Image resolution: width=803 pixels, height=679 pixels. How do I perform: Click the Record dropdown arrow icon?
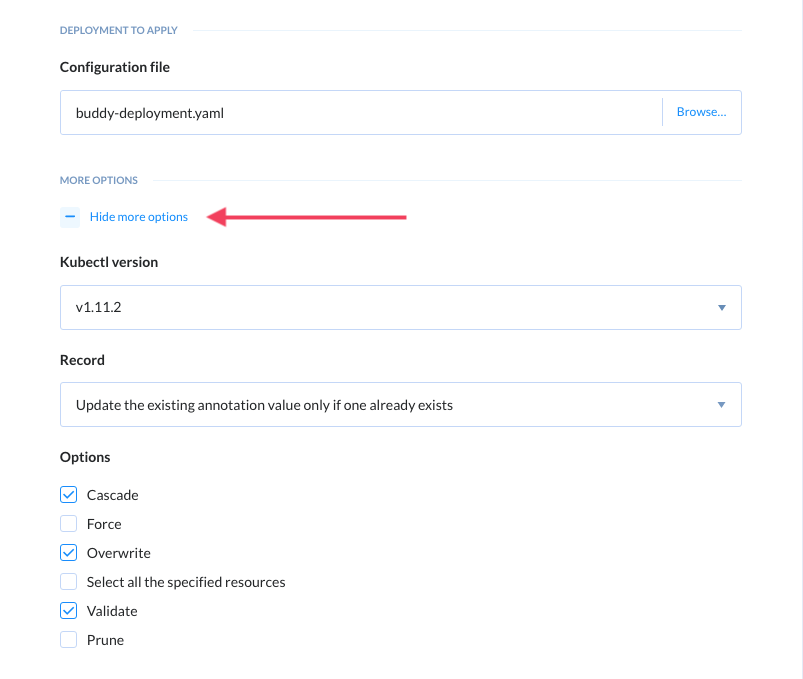click(722, 405)
